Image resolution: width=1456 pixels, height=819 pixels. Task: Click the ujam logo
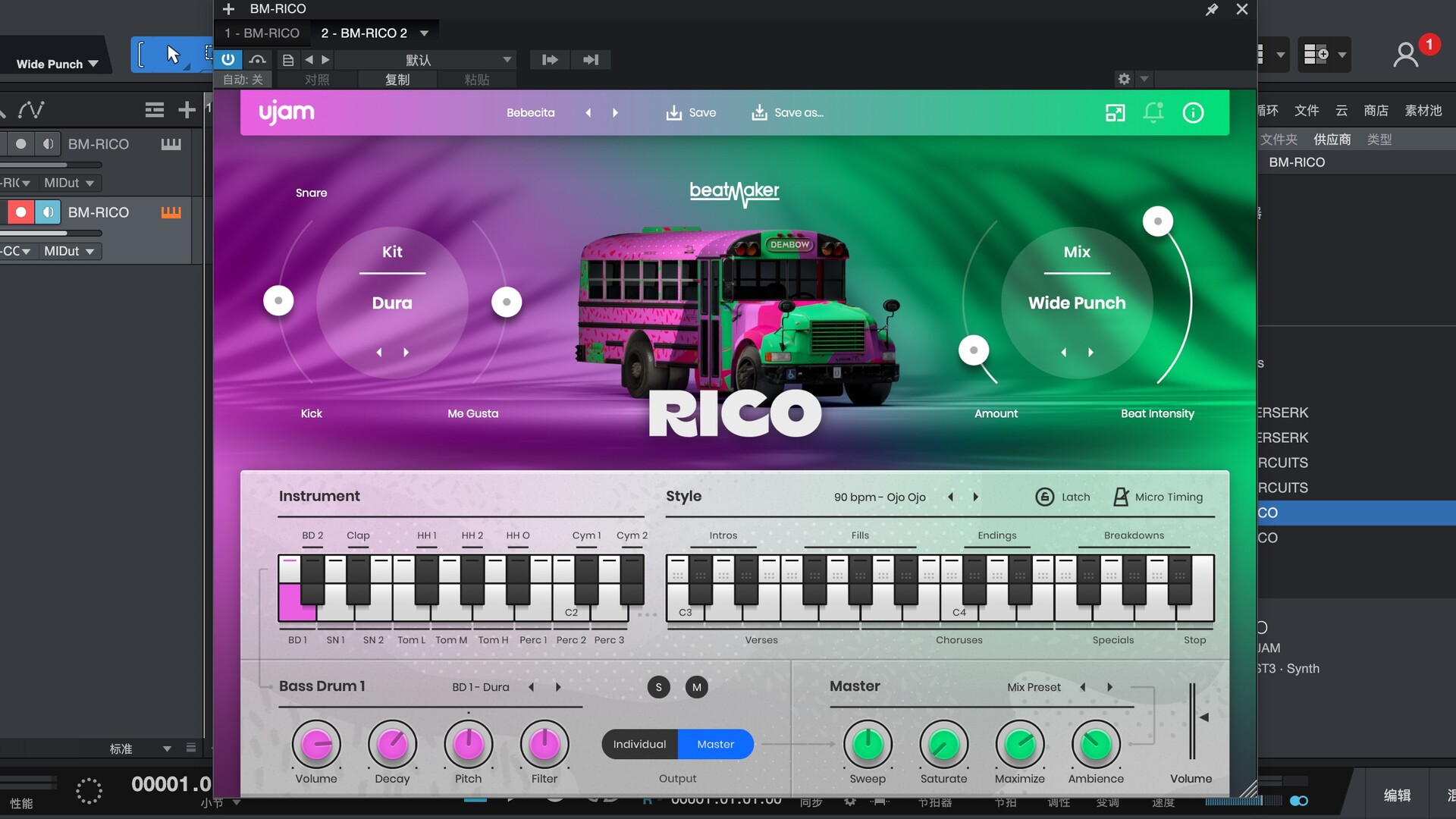(286, 112)
